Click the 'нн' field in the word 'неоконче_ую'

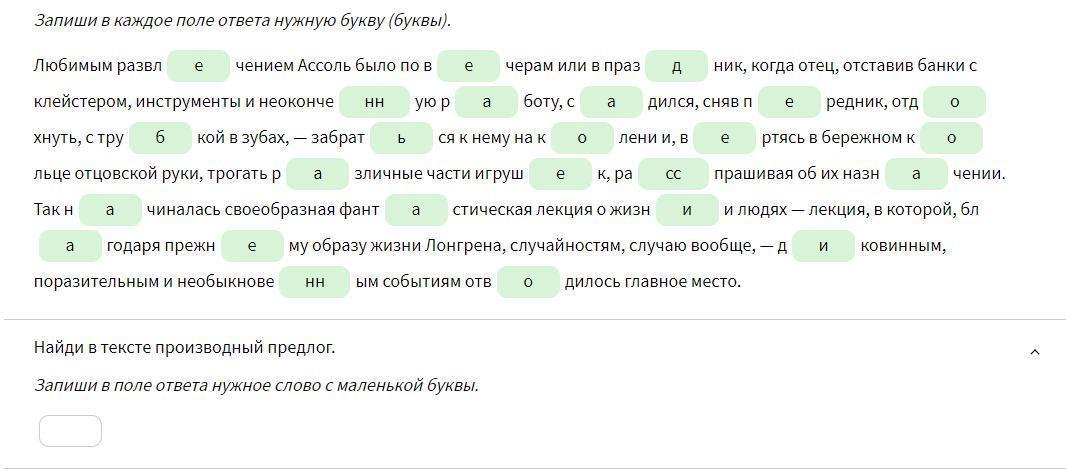tap(374, 102)
